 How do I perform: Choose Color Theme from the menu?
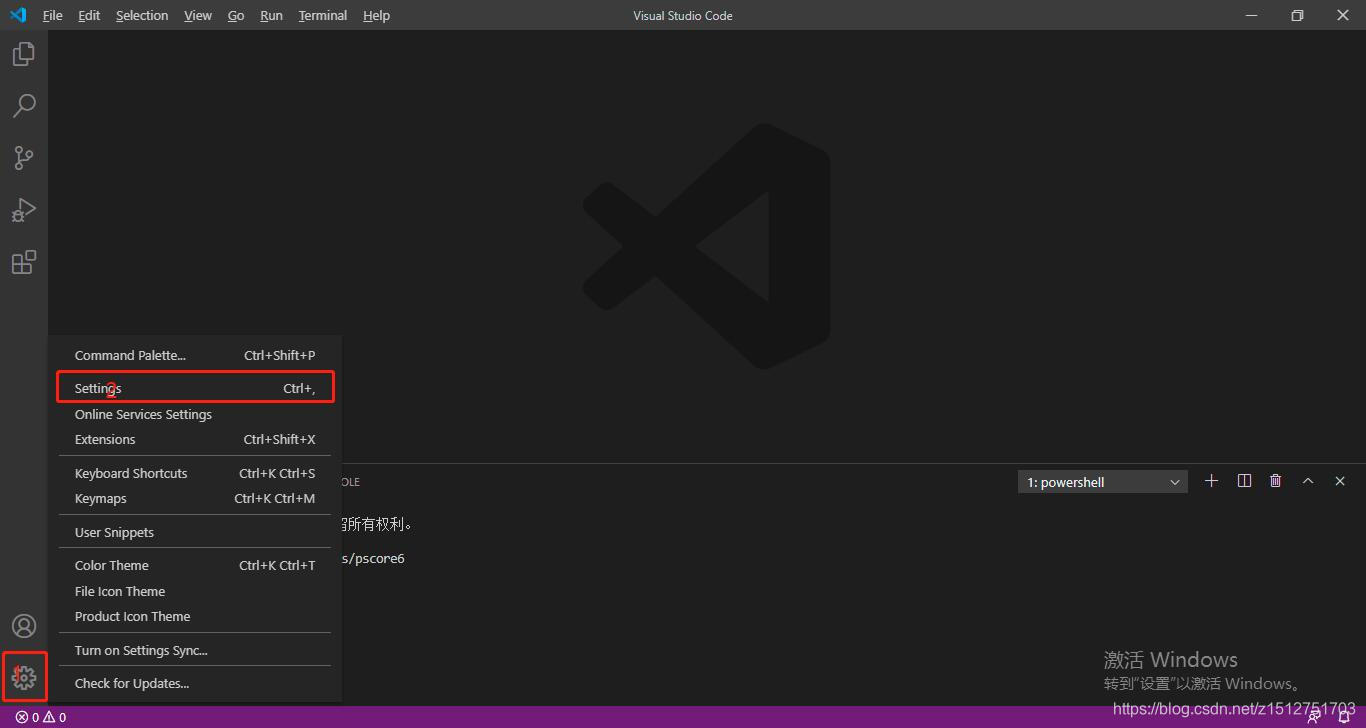tap(111, 565)
